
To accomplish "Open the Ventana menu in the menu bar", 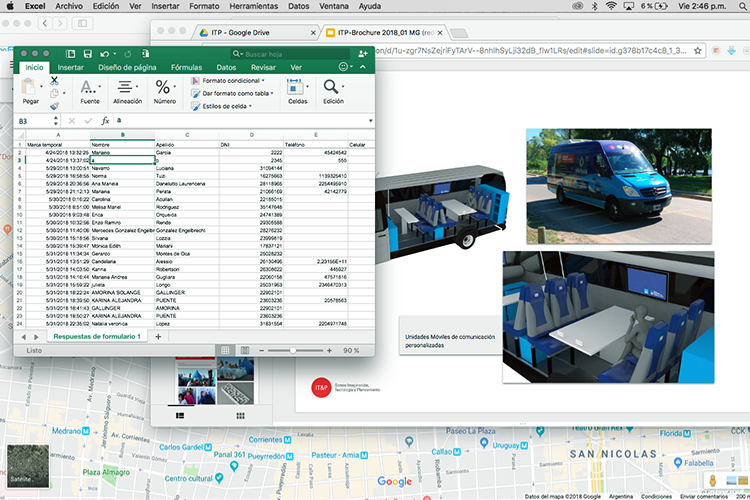I will click(334, 6).
